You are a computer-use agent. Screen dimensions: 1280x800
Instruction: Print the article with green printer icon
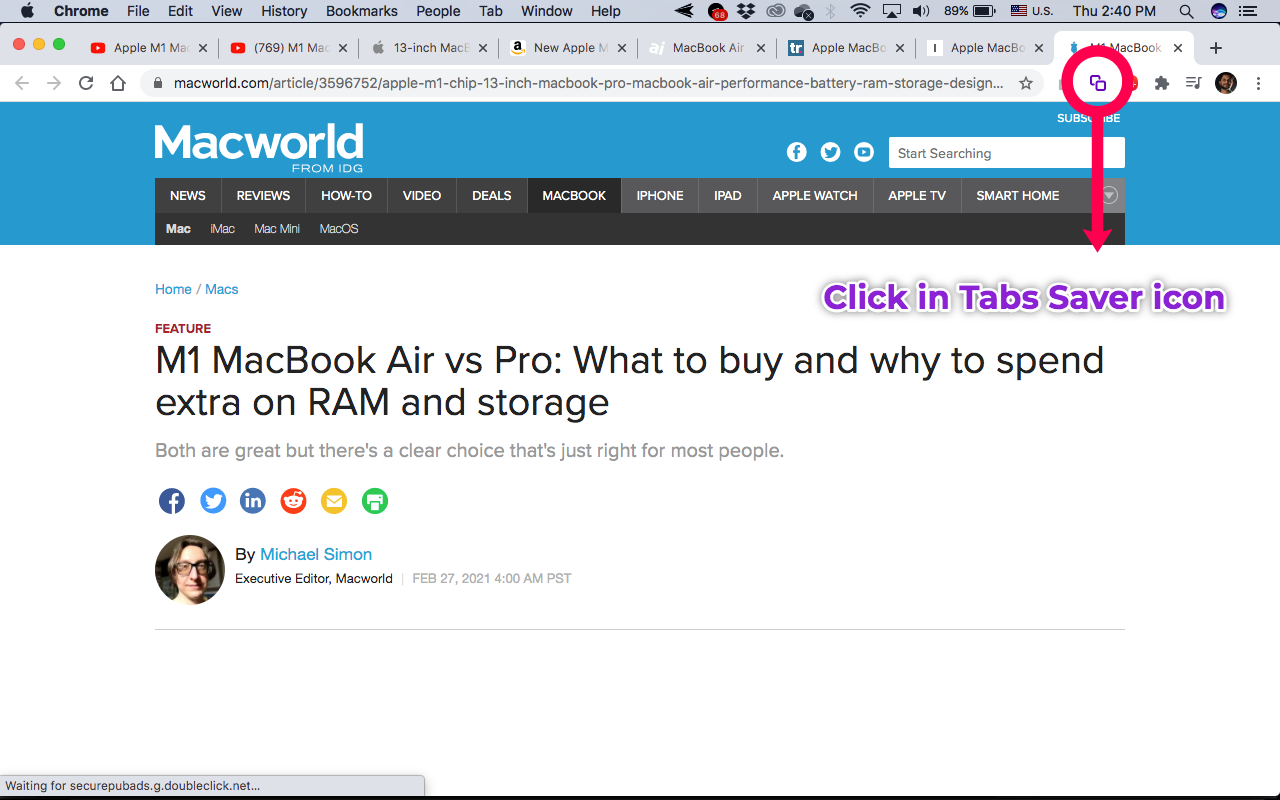click(375, 501)
